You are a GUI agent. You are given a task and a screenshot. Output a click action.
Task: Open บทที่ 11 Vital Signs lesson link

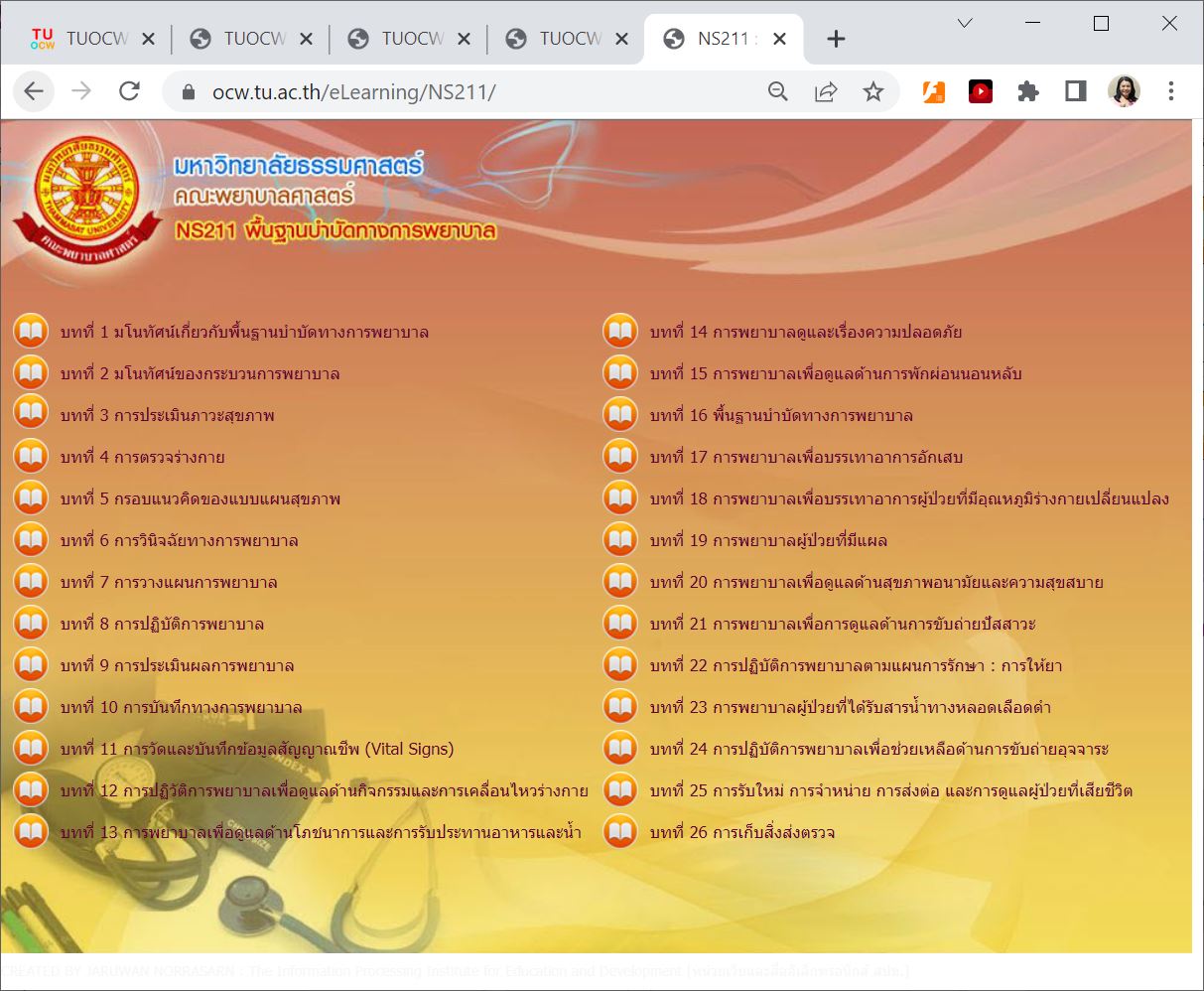(256, 749)
